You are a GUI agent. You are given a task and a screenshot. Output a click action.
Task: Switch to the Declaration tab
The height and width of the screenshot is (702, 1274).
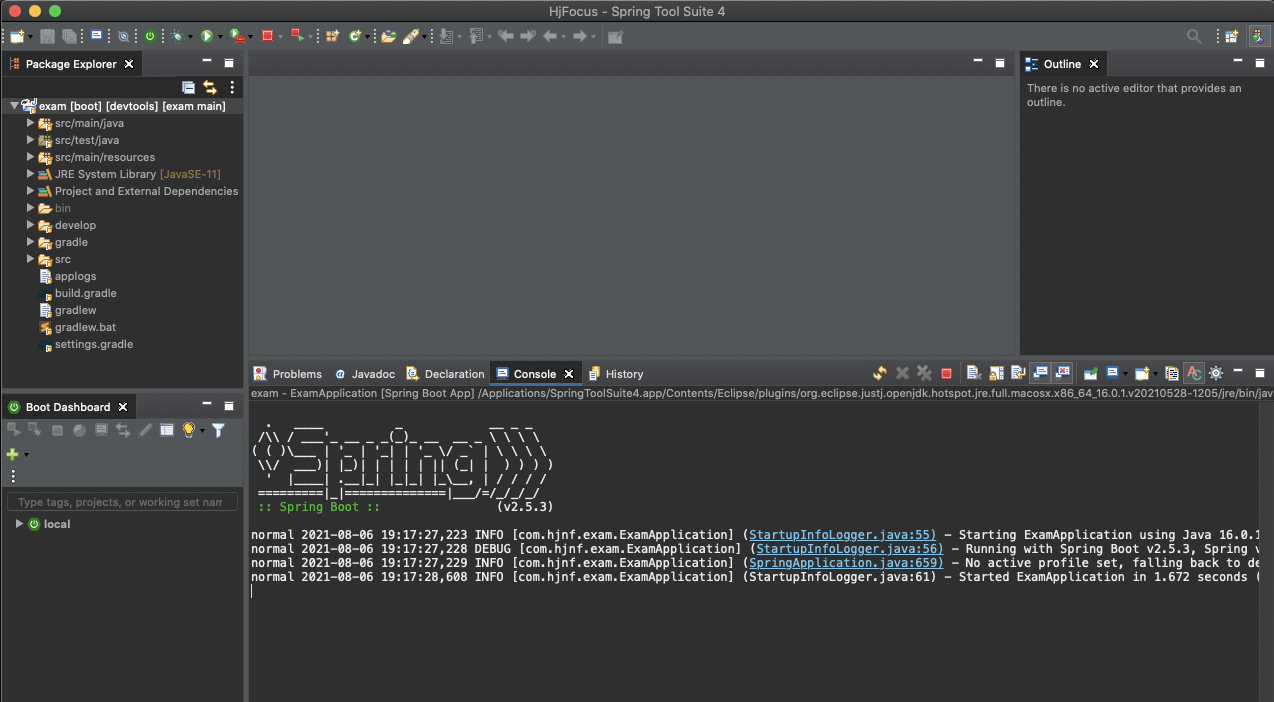pos(446,374)
